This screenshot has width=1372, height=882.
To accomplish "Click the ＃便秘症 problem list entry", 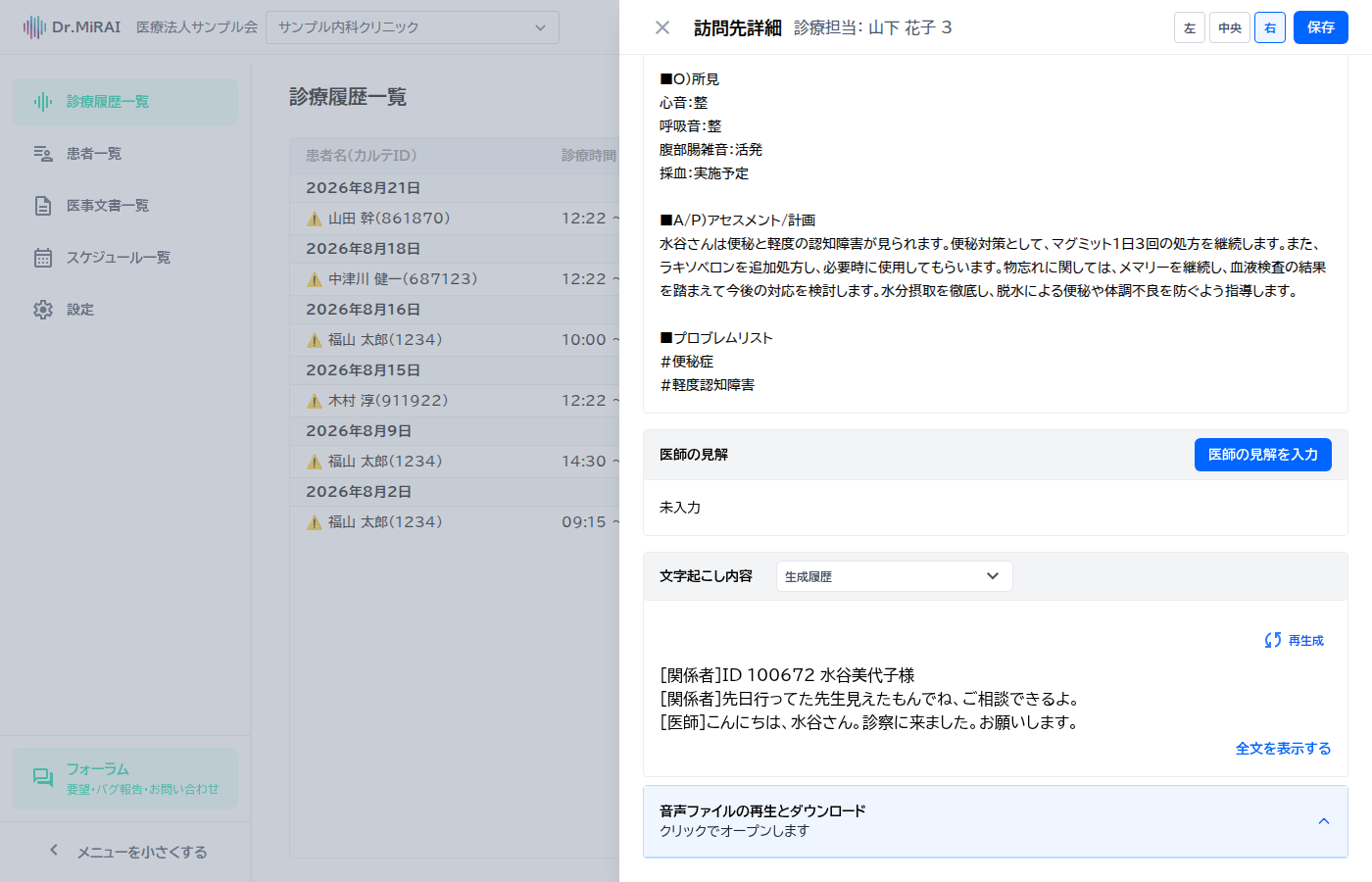I will (687, 362).
